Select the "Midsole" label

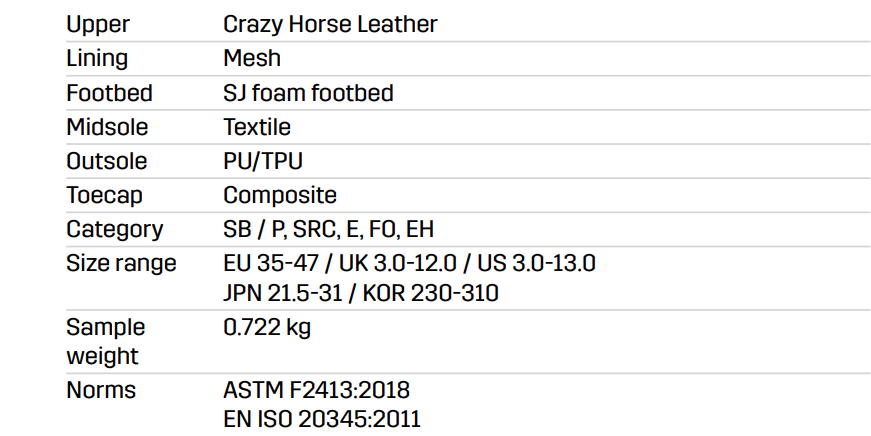pos(107,127)
